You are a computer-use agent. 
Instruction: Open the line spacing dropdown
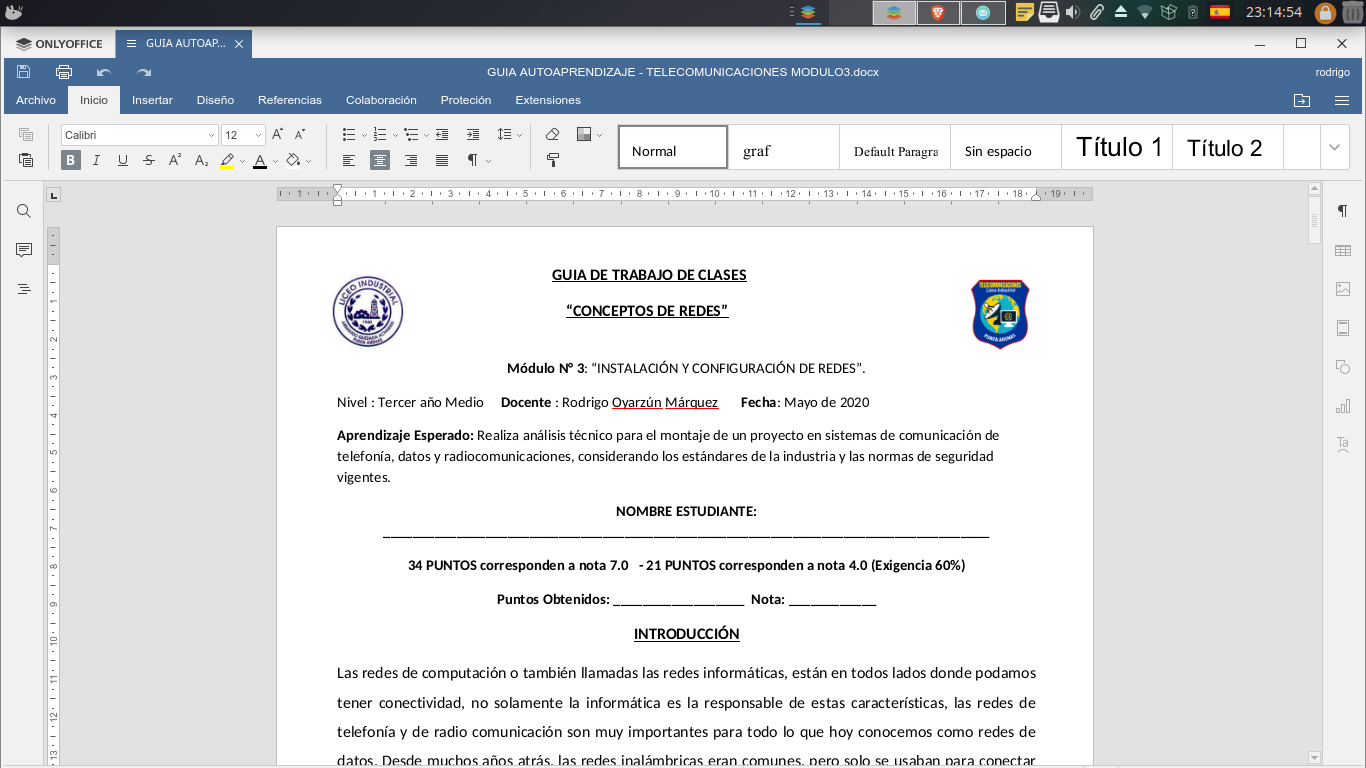[x=509, y=134]
